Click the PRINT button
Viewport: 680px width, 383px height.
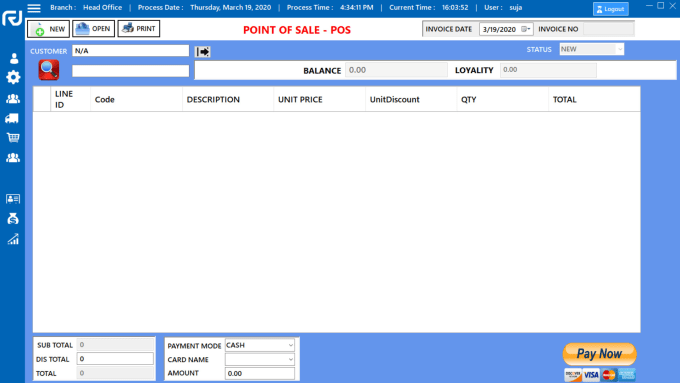pos(139,29)
